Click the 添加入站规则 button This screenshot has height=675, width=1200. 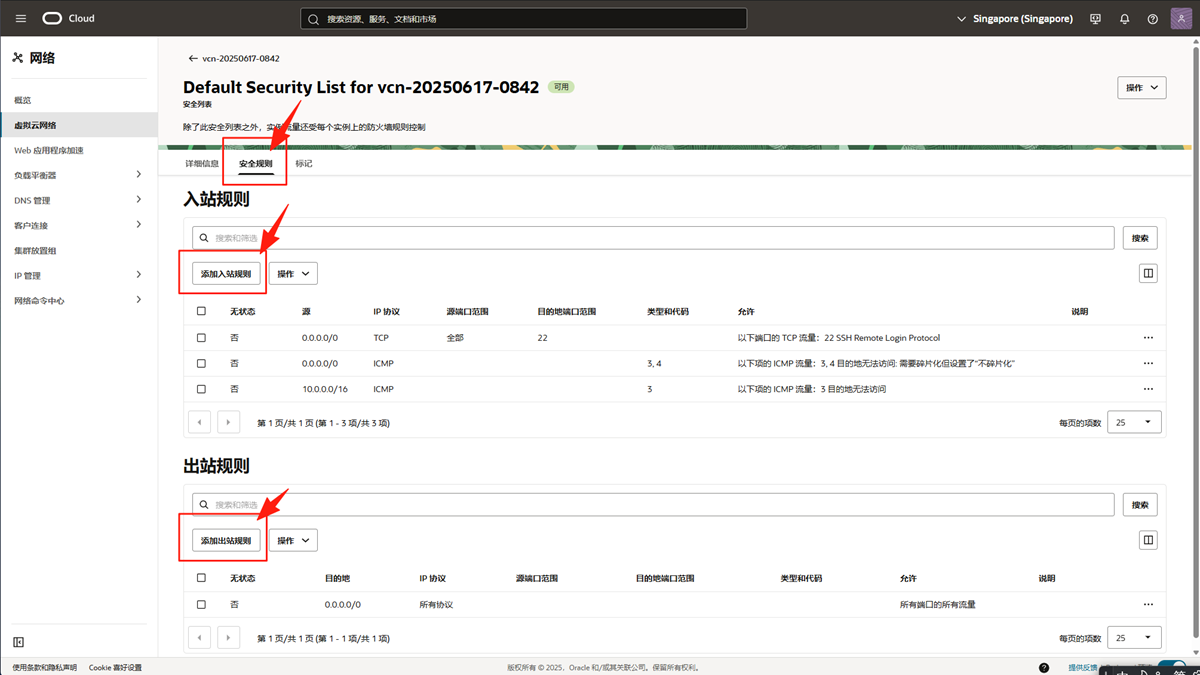226,273
